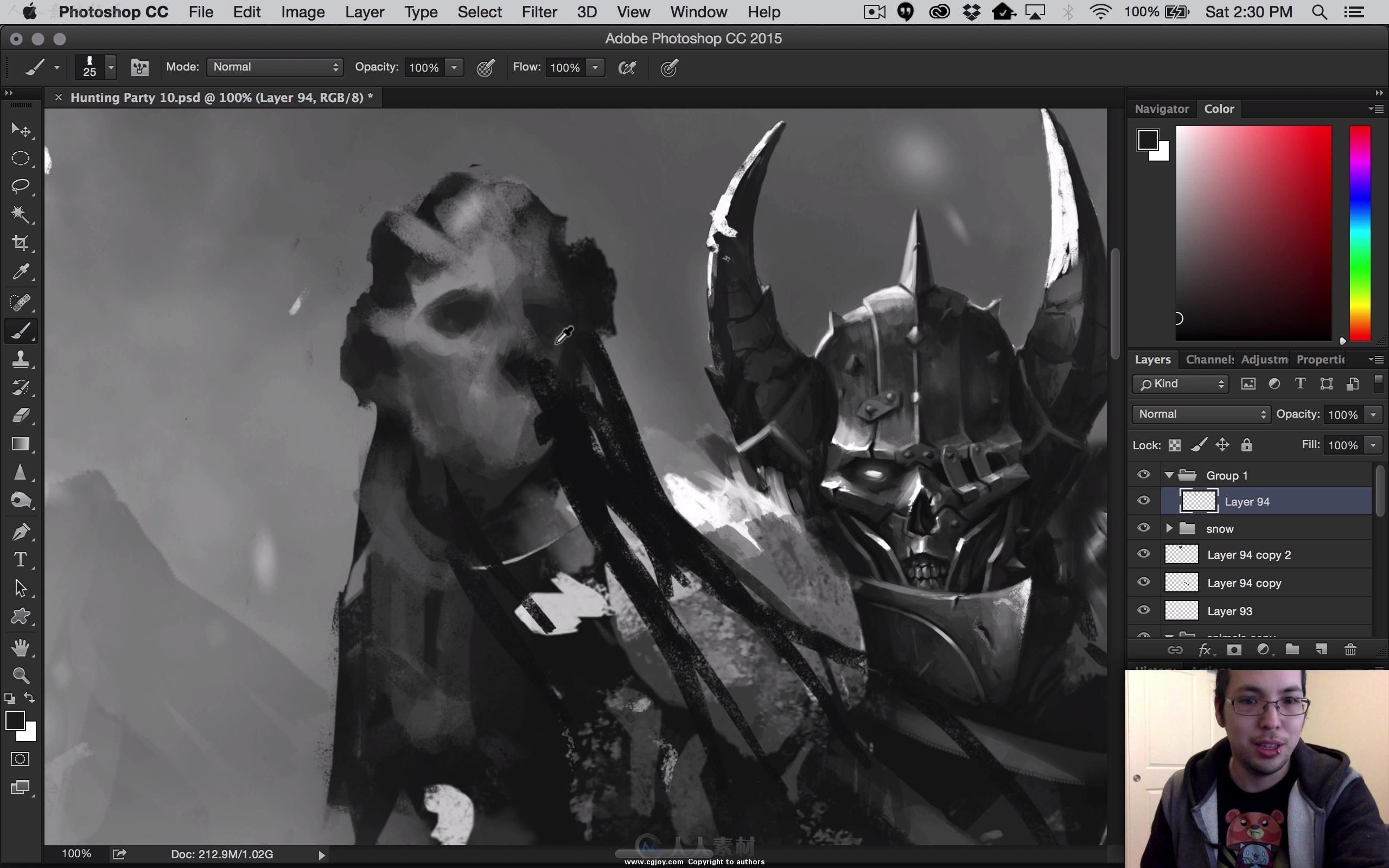Open layer Fill dropdown arrow
This screenshot has width=1389, height=868.
(x=1373, y=445)
